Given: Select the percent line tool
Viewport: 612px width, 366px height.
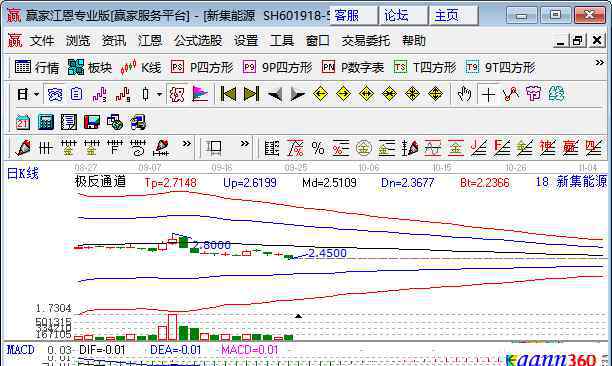Looking at the screenshot, I should pos(318,148).
